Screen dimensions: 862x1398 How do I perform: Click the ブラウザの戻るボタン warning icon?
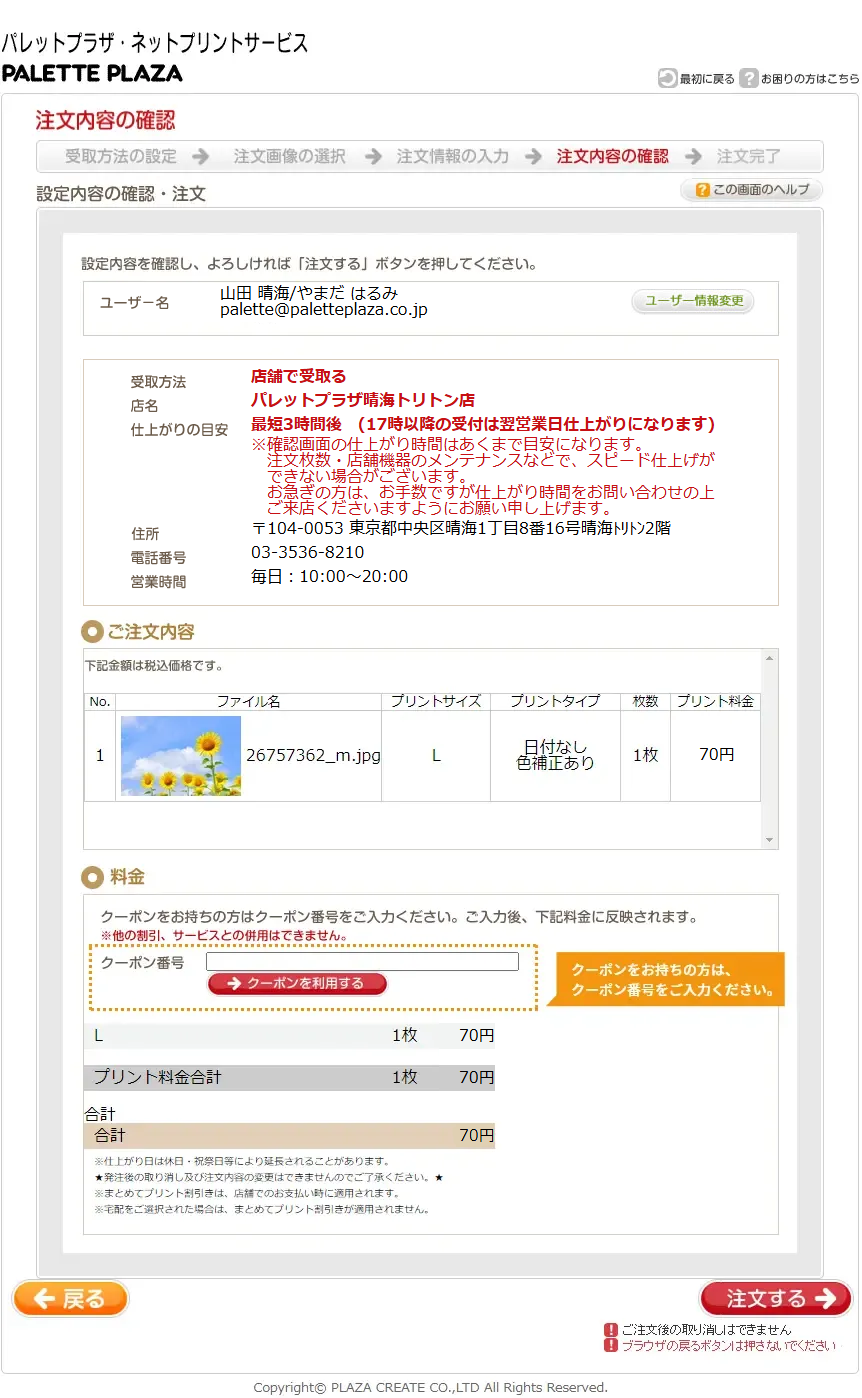610,1346
